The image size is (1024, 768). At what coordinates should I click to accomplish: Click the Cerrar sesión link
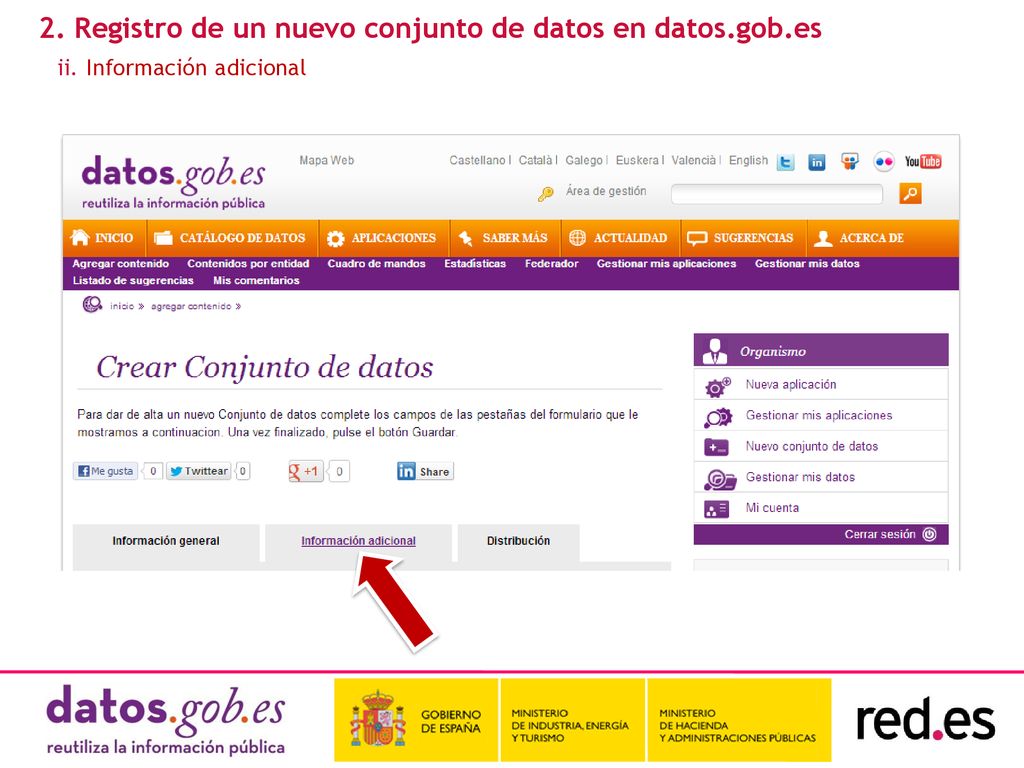(x=880, y=534)
